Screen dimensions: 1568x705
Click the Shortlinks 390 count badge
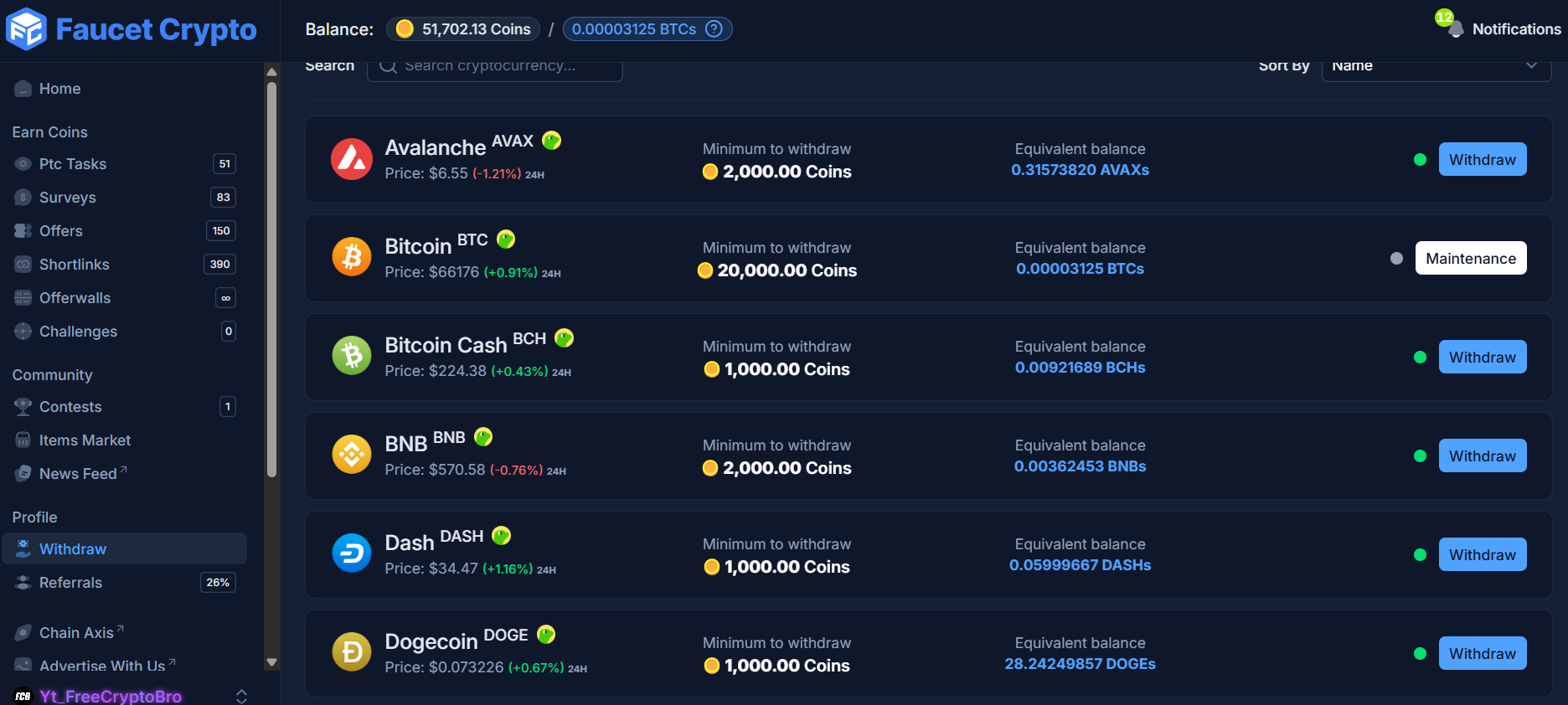[x=219, y=265]
